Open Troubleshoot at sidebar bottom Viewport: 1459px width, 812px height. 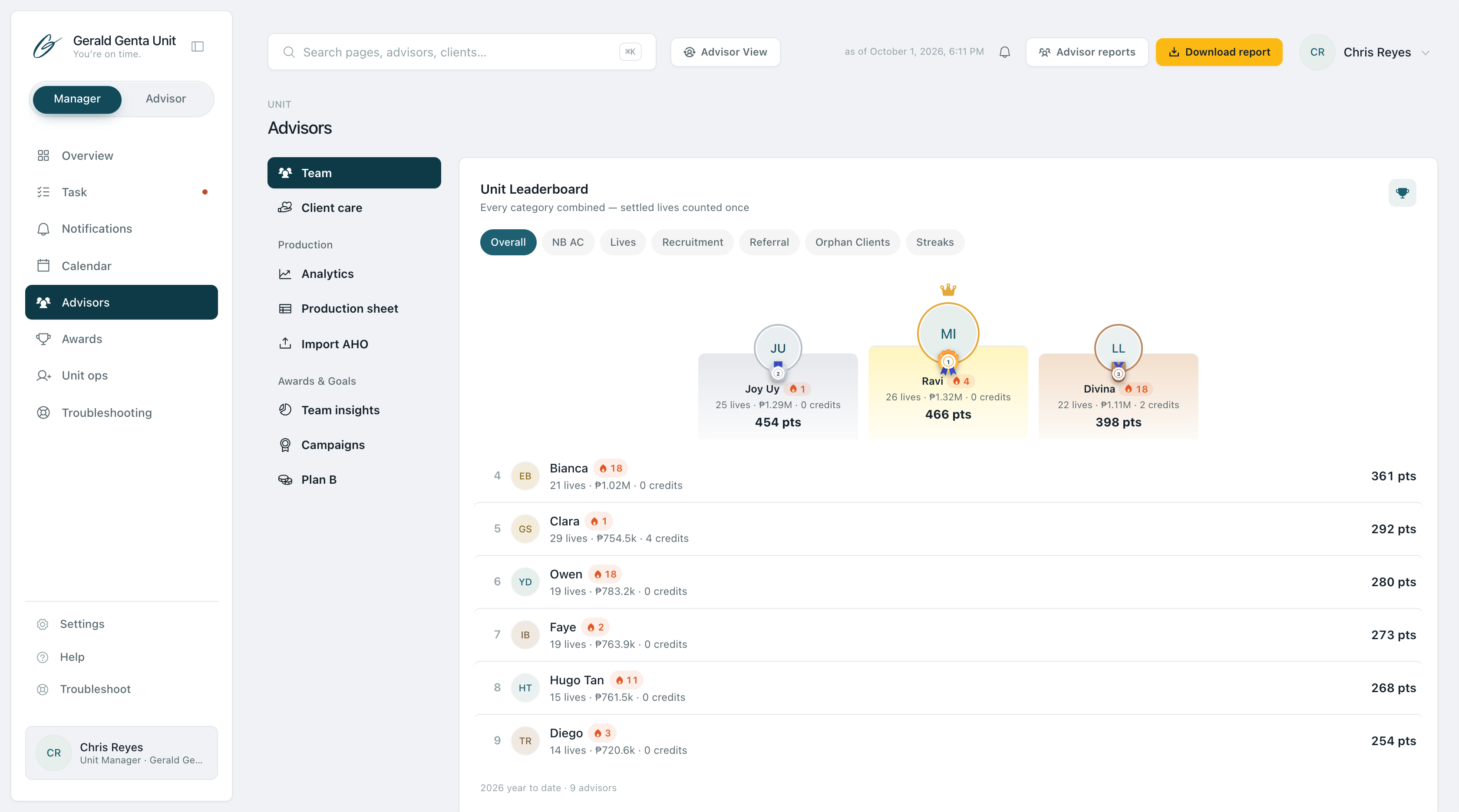click(121, 689)
